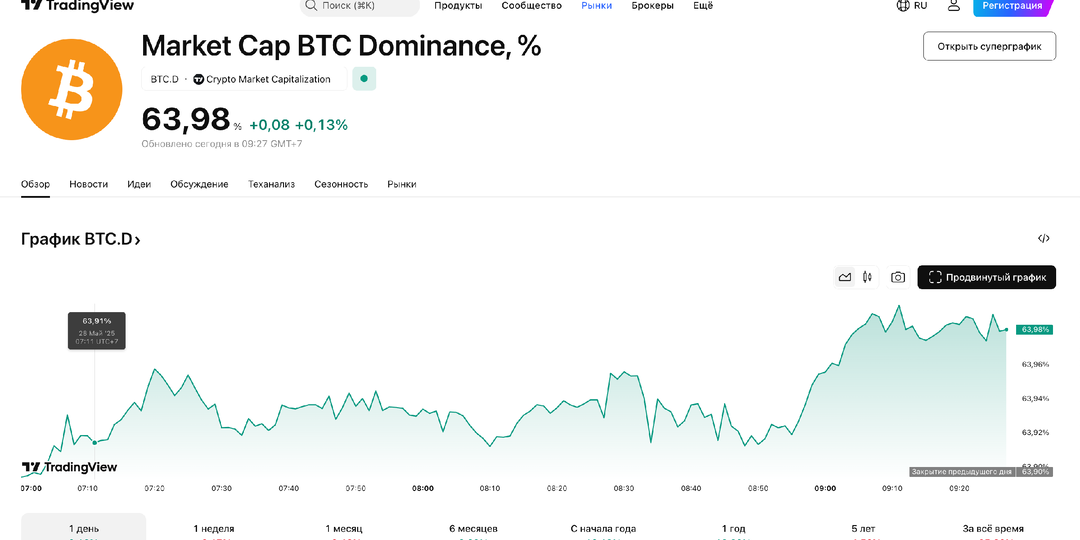Viewport: 1080px width, 540px height.
Task: Open the График BTC.D heading link
Action: click(81, 240)
